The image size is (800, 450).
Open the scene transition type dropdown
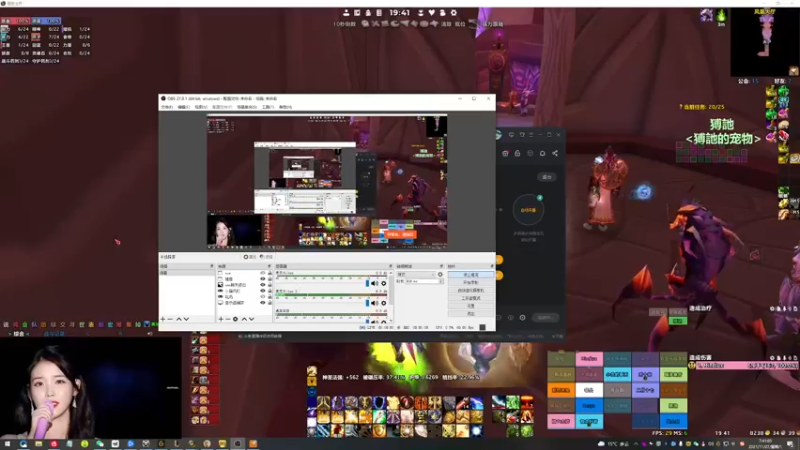coord(416,274)
